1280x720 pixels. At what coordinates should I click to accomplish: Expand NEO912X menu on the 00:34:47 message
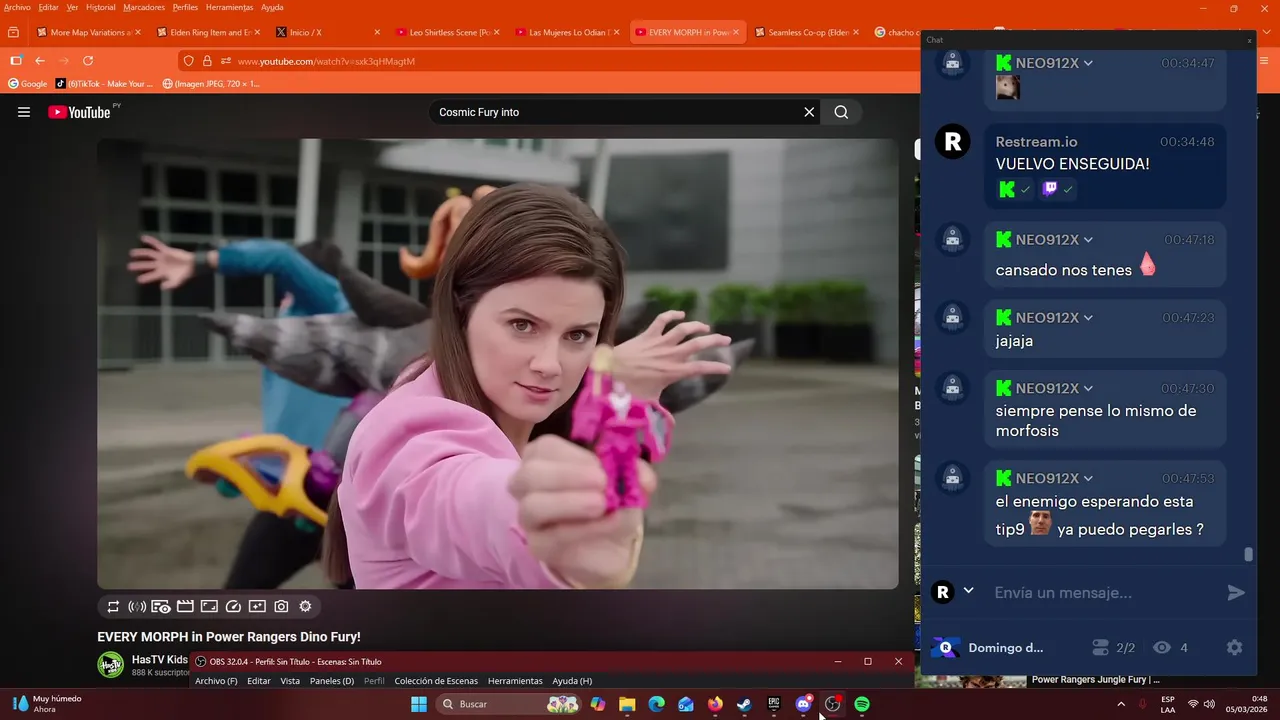click(1088, 63)
